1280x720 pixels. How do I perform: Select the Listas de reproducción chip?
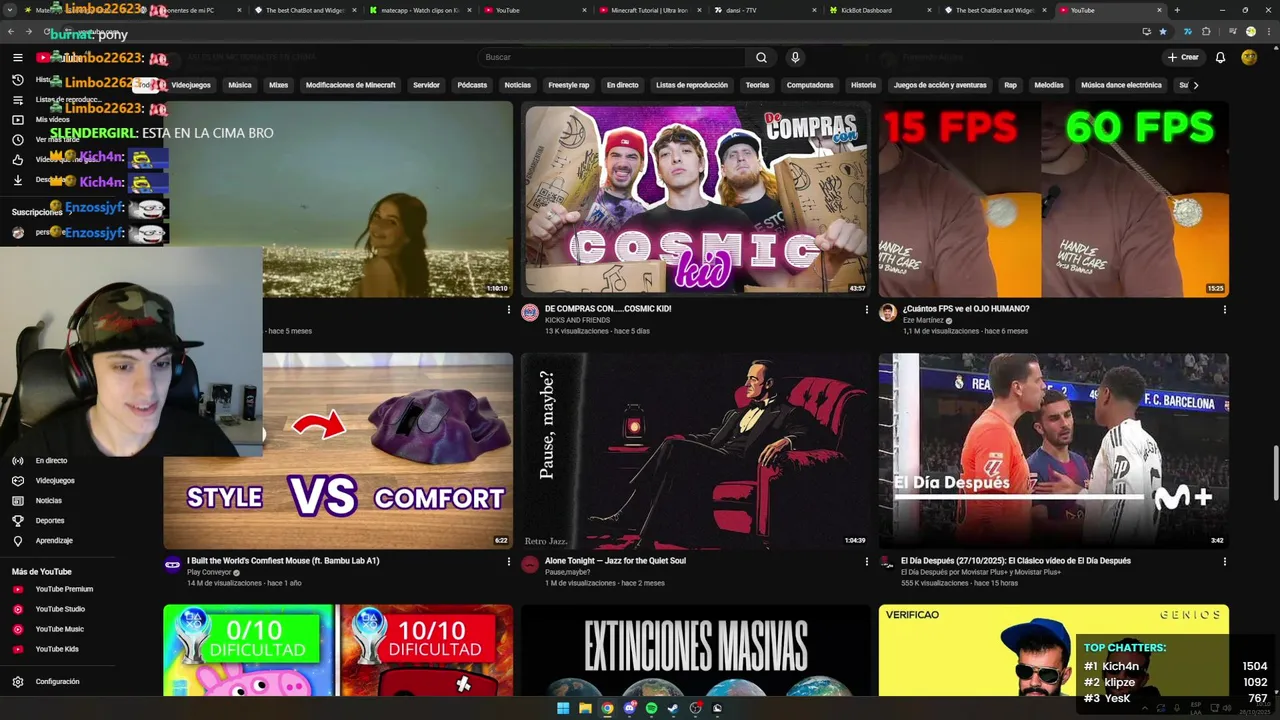pos(692,85)
